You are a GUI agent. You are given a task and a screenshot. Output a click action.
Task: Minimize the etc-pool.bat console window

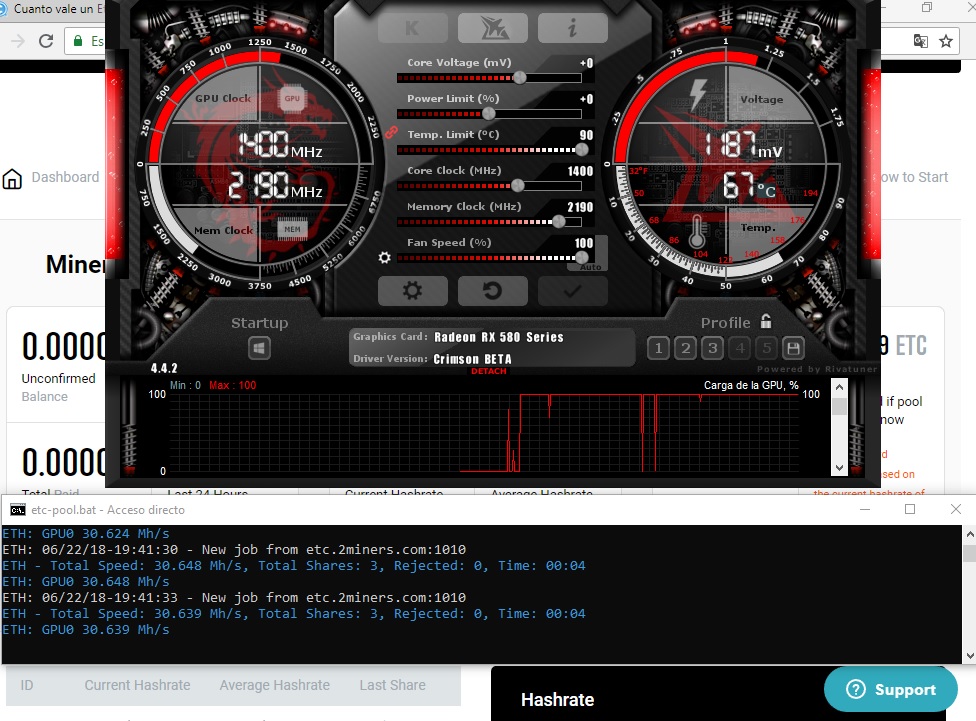(865, 509)
